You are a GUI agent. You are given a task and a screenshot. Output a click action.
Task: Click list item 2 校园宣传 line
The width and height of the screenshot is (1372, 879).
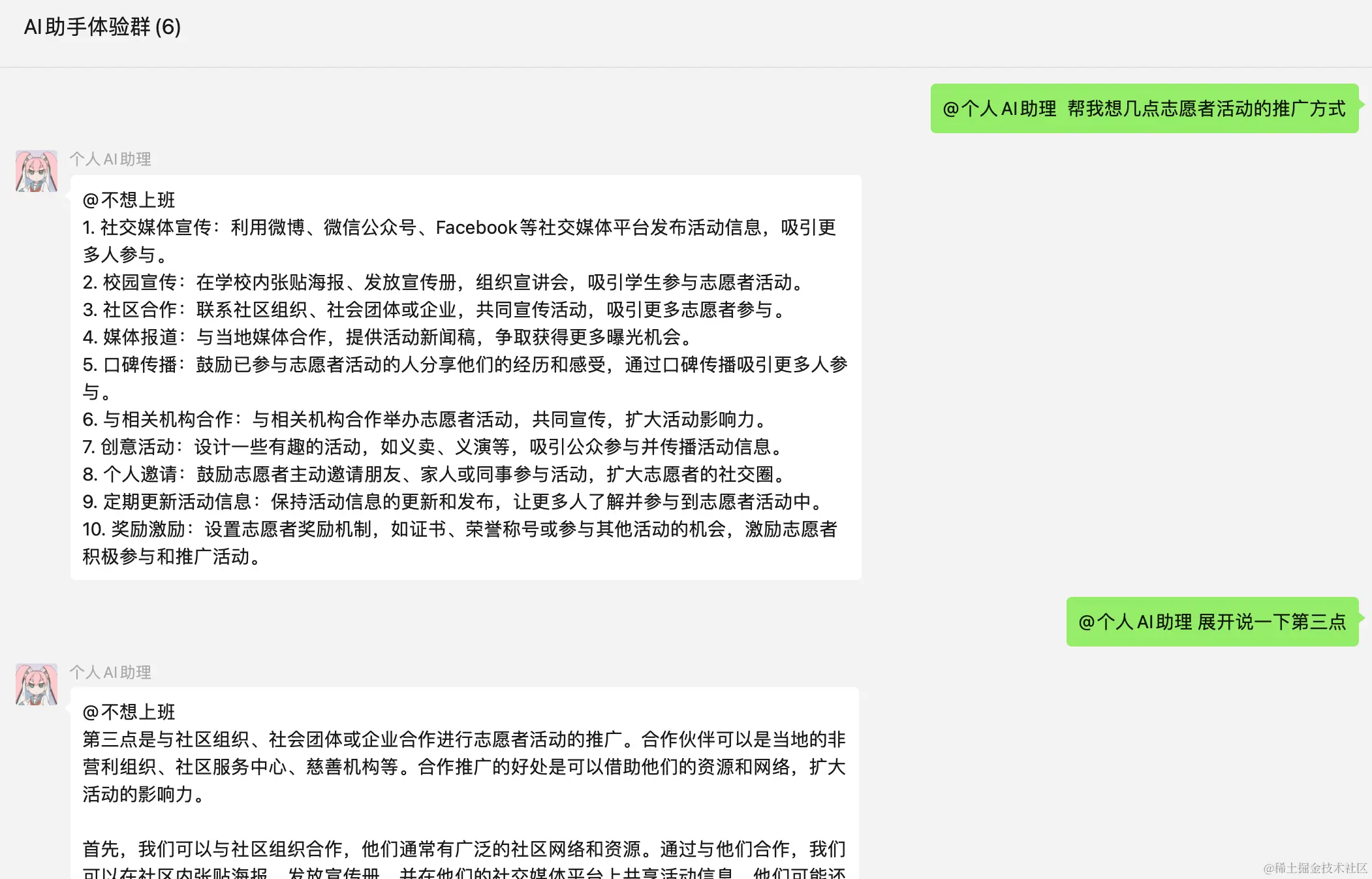(x=444, y=282)
